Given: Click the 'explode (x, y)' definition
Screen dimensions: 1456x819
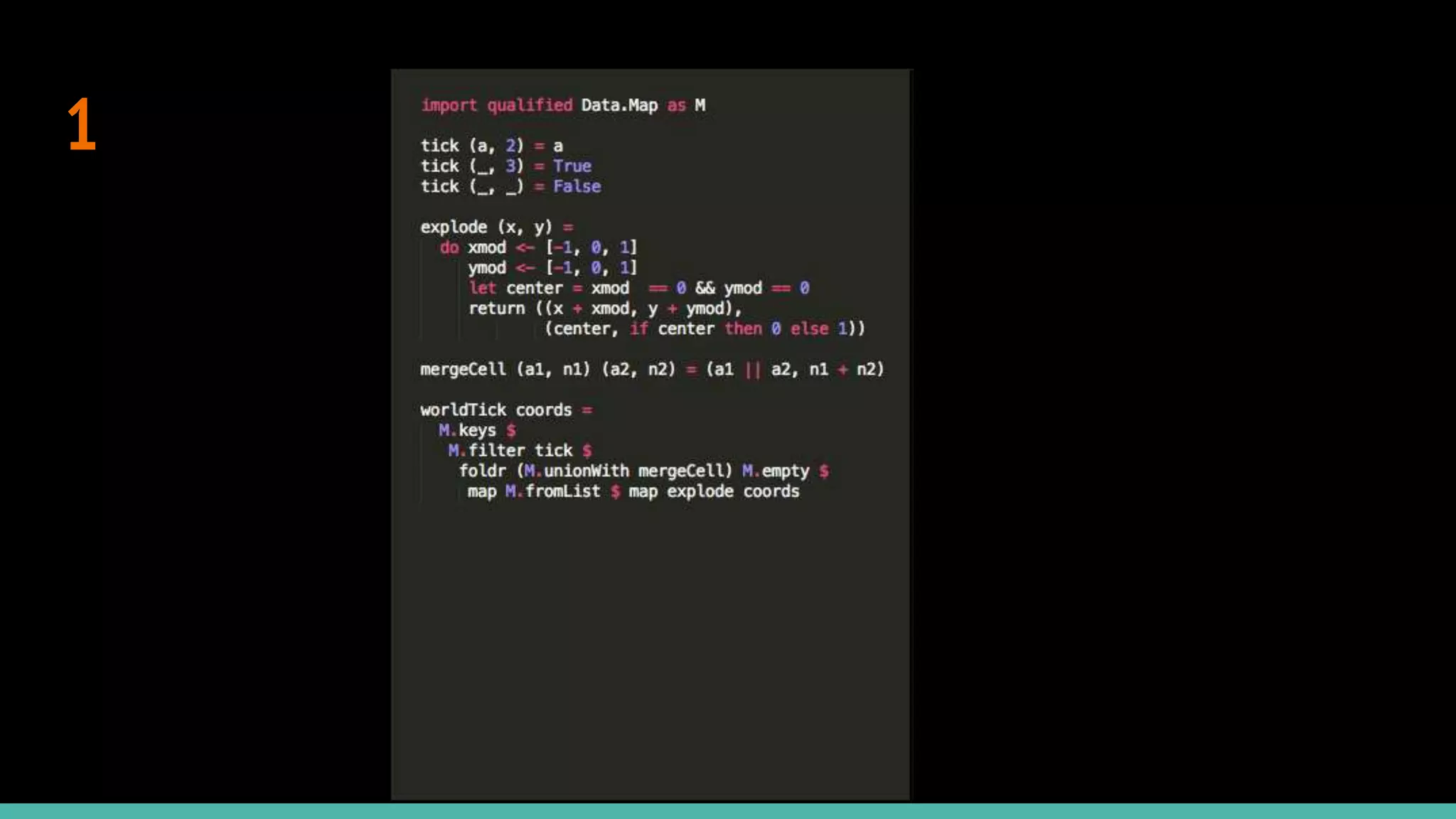Looking at the screenshot, I should (x=486, y=227).
